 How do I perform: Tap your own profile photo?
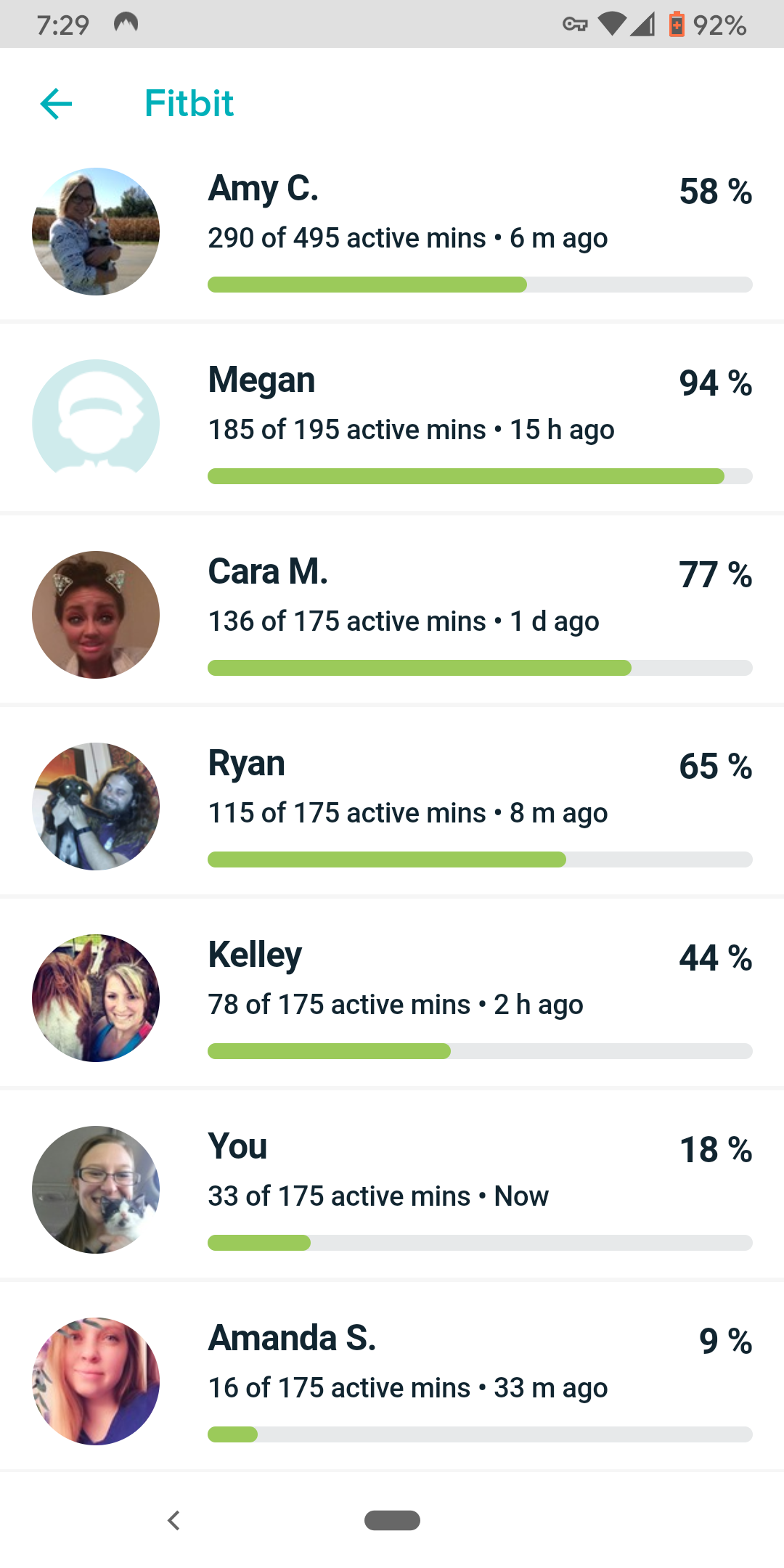[x=96, y=1190]
